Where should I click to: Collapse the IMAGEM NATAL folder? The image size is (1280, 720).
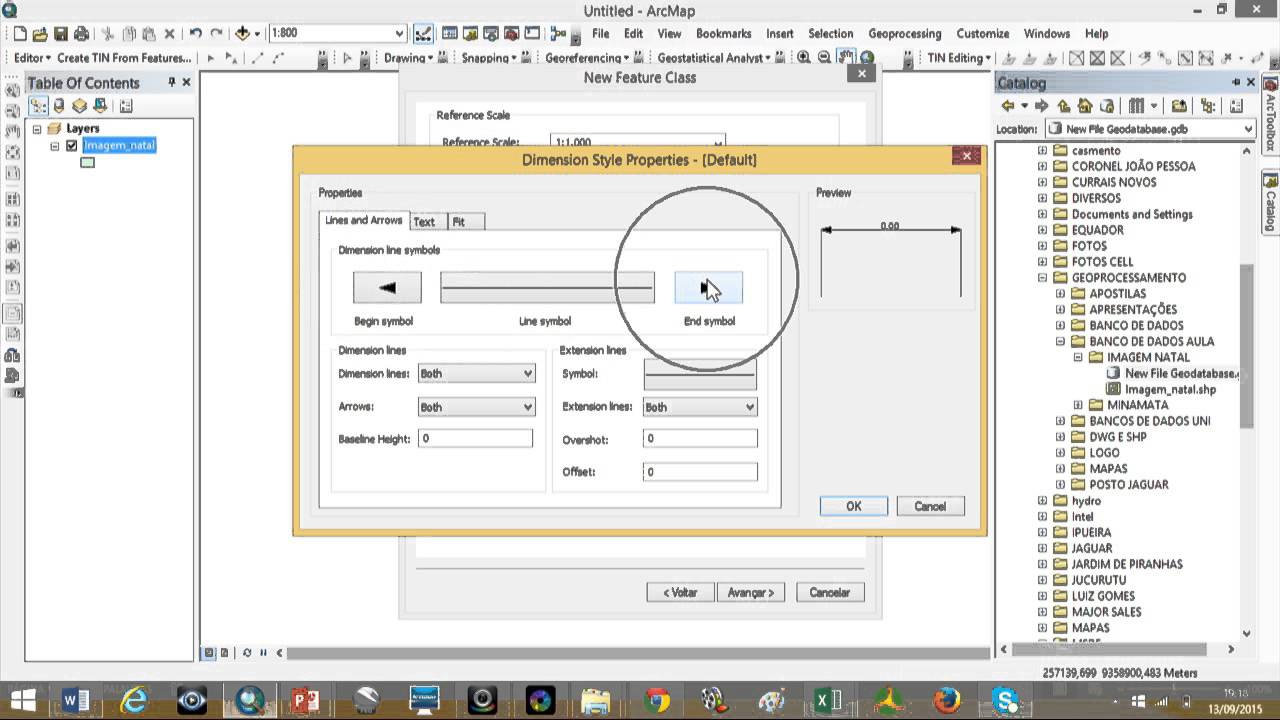tap(1078, 357)
